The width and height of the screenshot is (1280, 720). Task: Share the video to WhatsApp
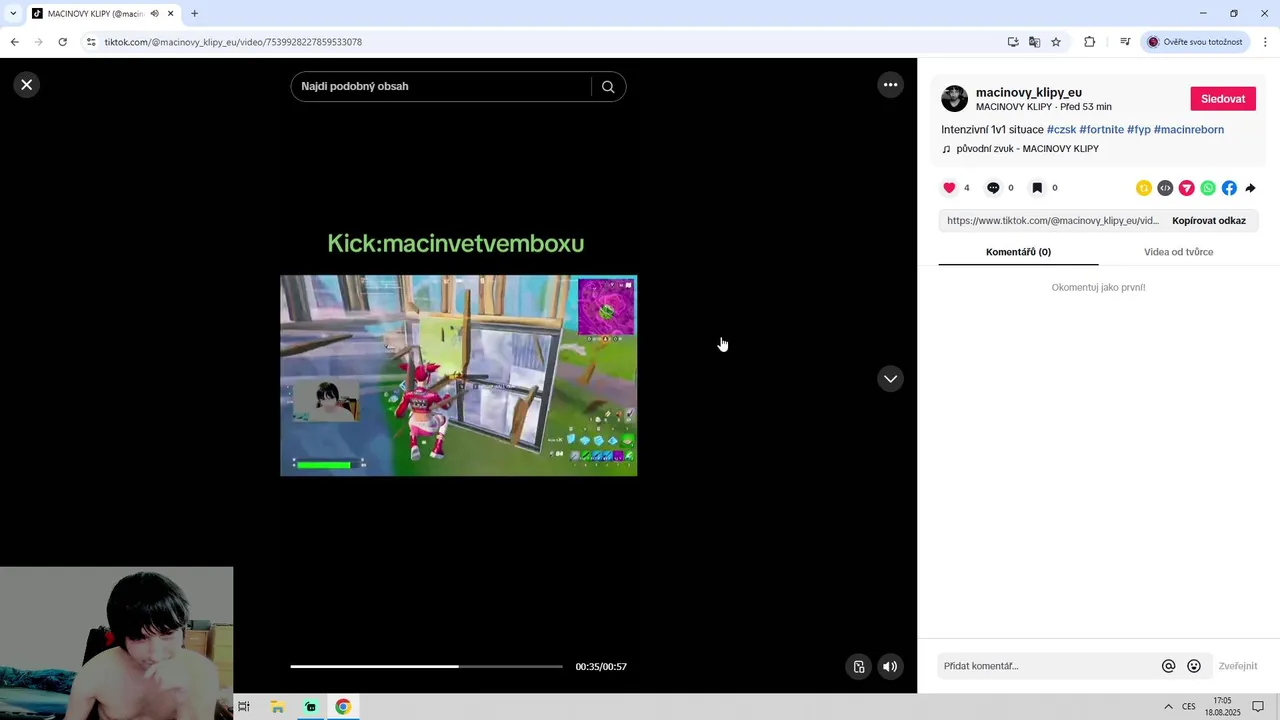(x=1208, y=188)
